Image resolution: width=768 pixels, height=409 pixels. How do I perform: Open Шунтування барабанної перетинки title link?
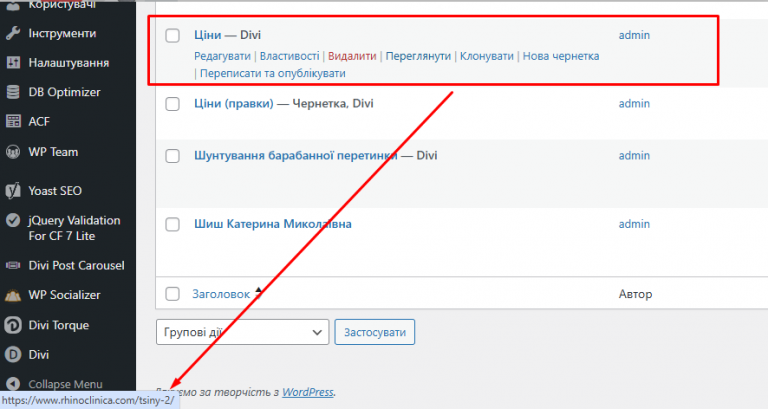point(296,155)
